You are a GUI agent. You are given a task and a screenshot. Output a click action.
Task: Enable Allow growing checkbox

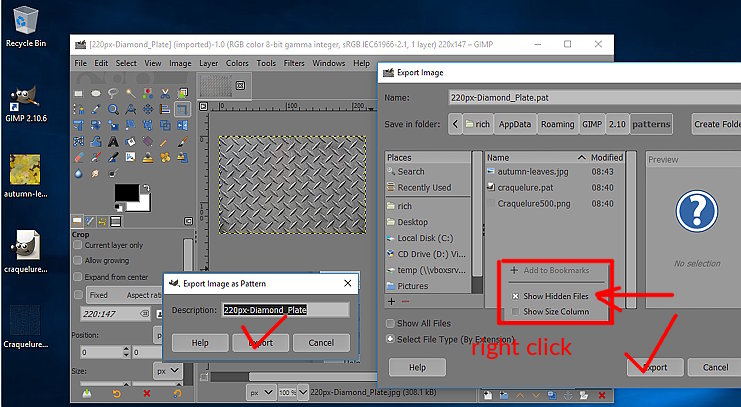pyautogui.click(x=78, y=260)
